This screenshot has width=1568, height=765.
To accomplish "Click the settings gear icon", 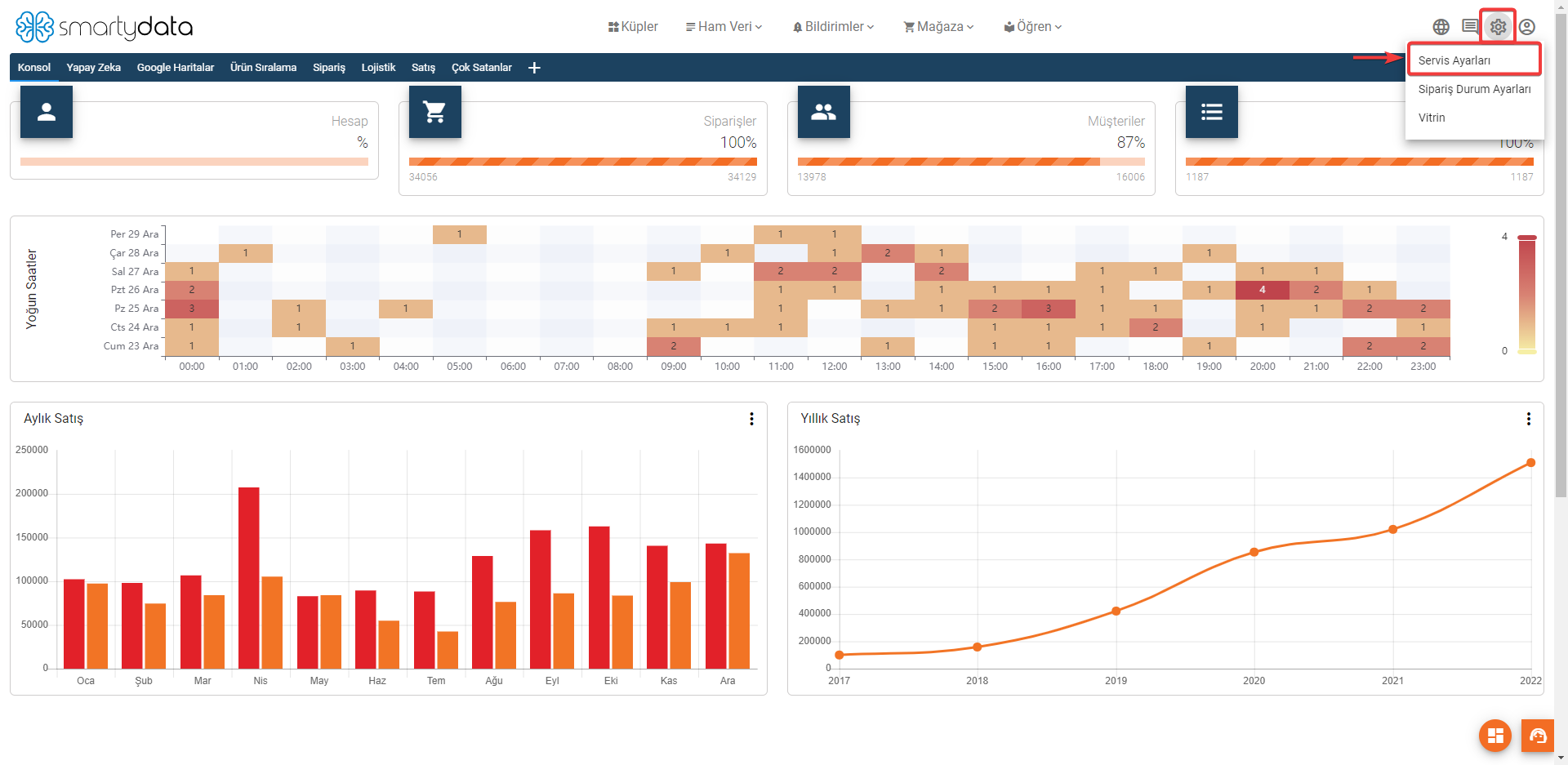I will coord(1498,27).
